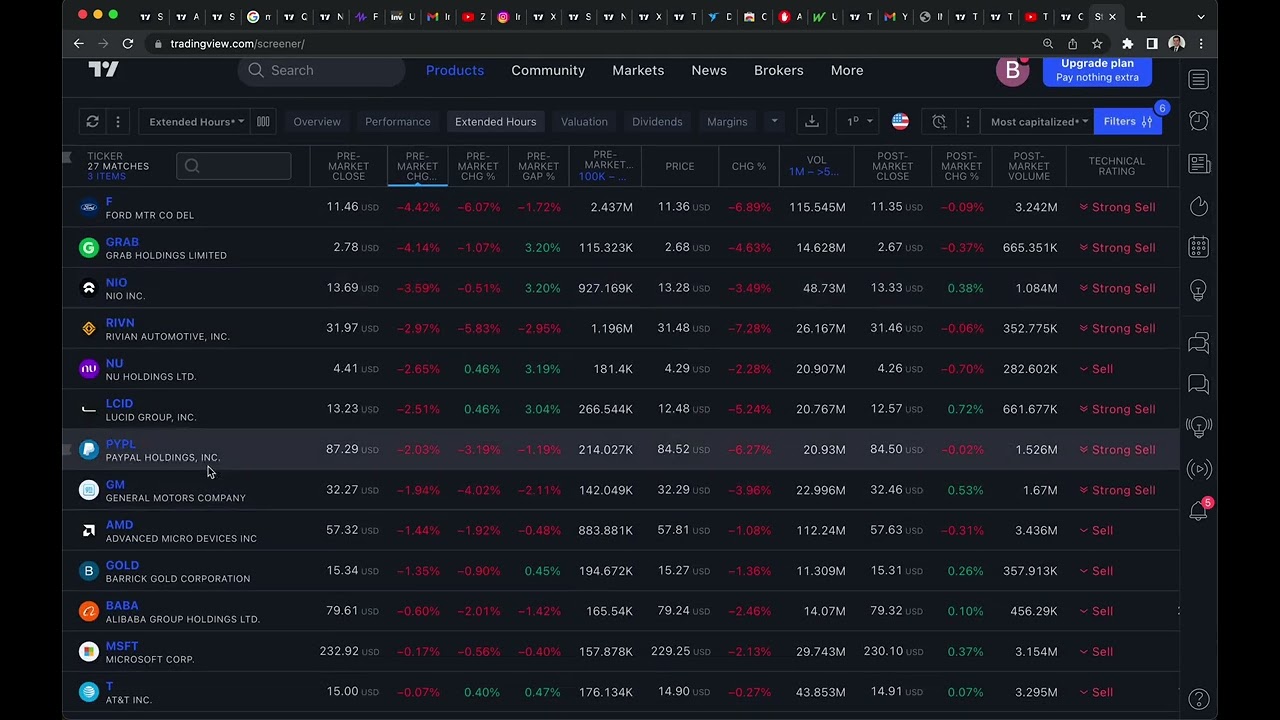The width and height of the screenshot is (1280, 720).
Task: Click the top Search box
Action: point(321,70)
